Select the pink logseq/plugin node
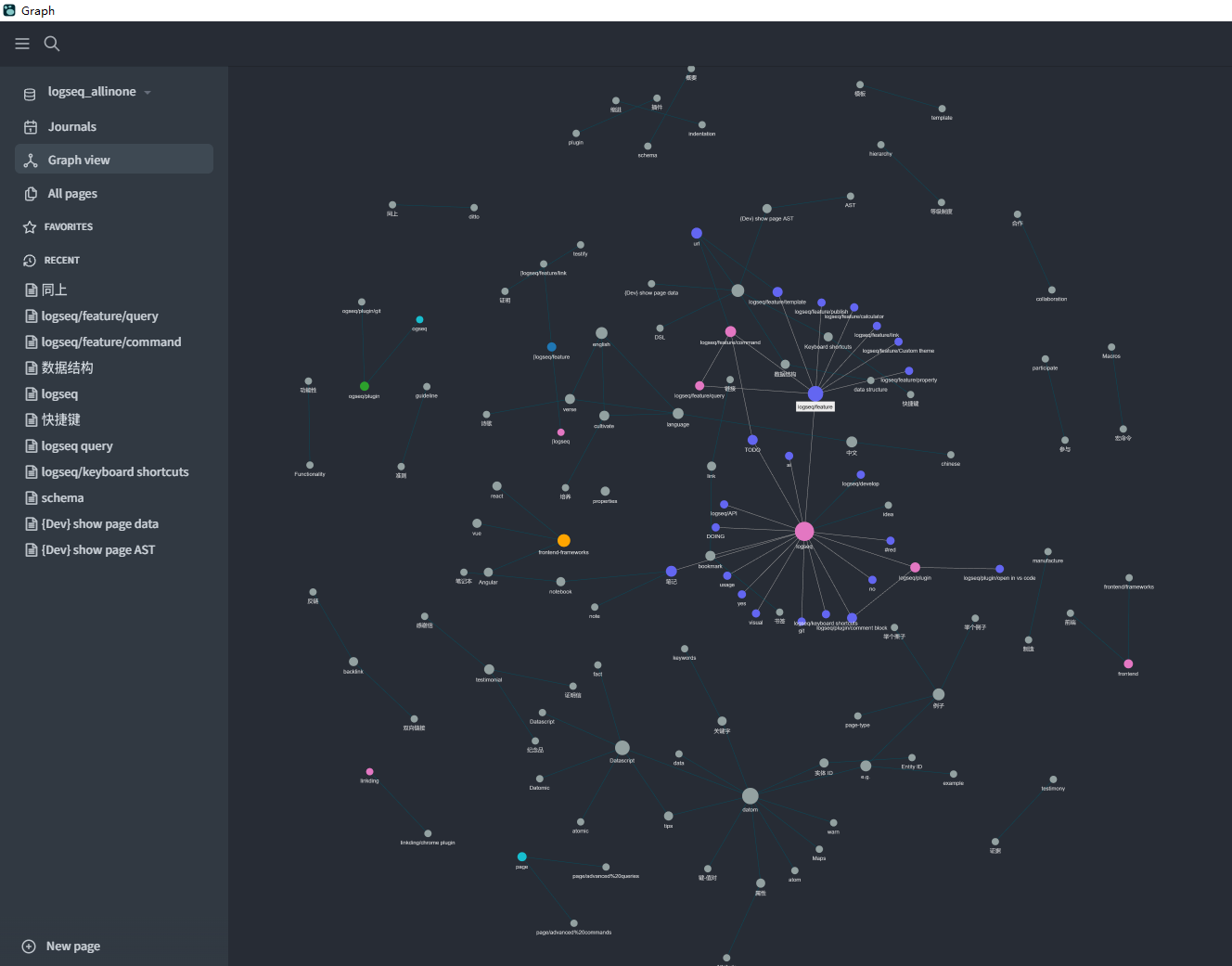Image resolution: width=1232 pixels, height=966 pixels. point(915,567)
